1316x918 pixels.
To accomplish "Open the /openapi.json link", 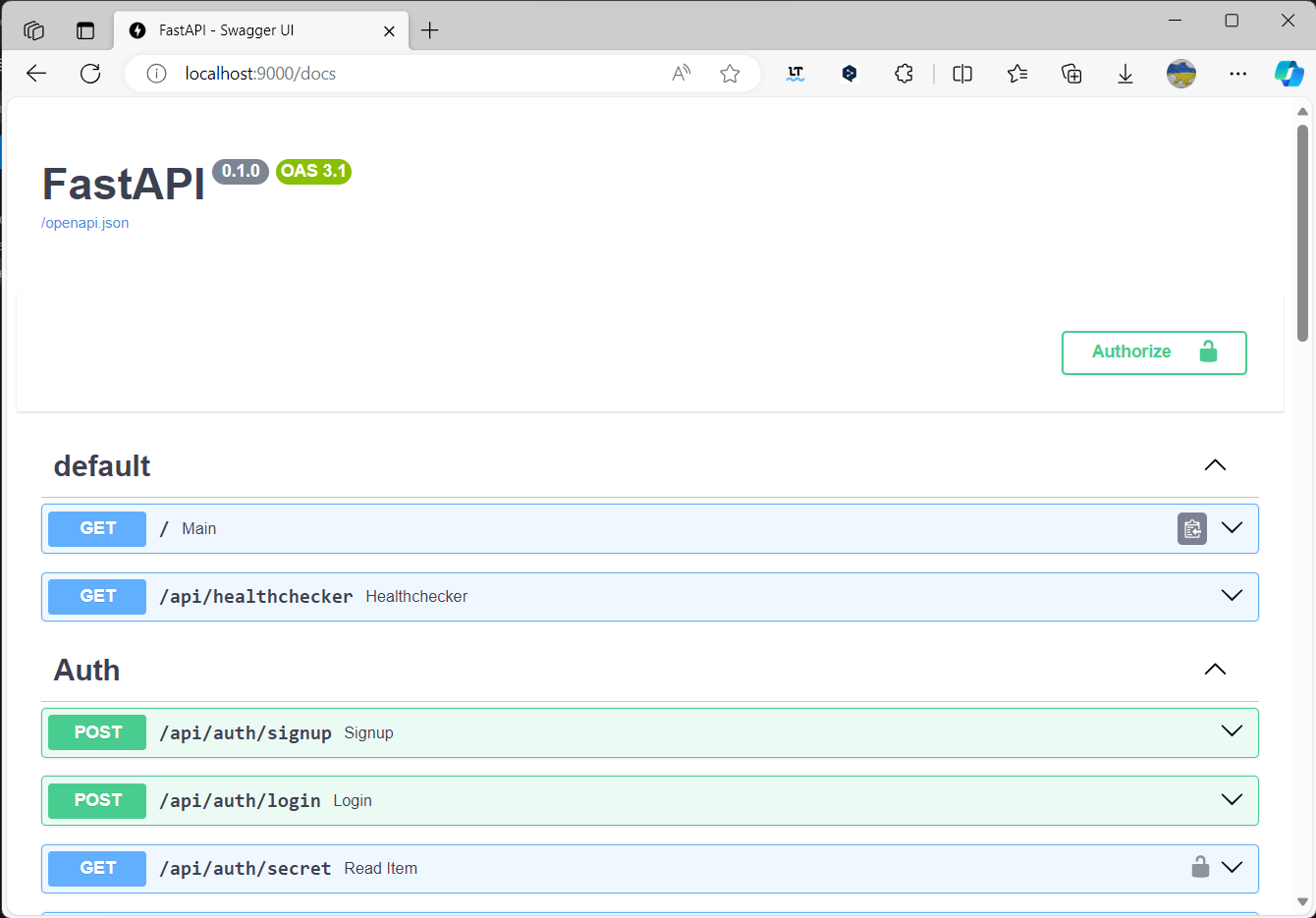I will click(x=85, y=223).
